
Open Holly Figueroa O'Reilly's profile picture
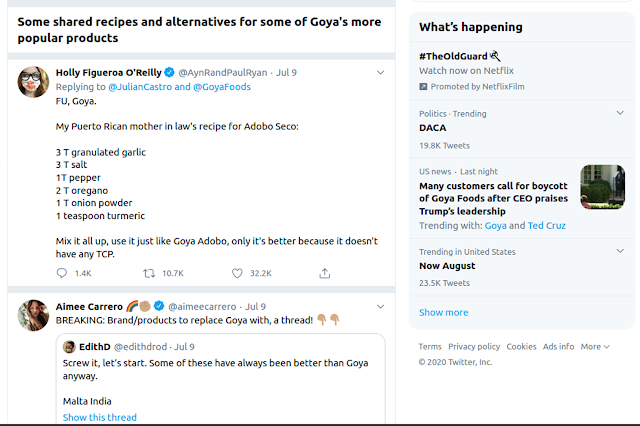(x=34, y=81)
